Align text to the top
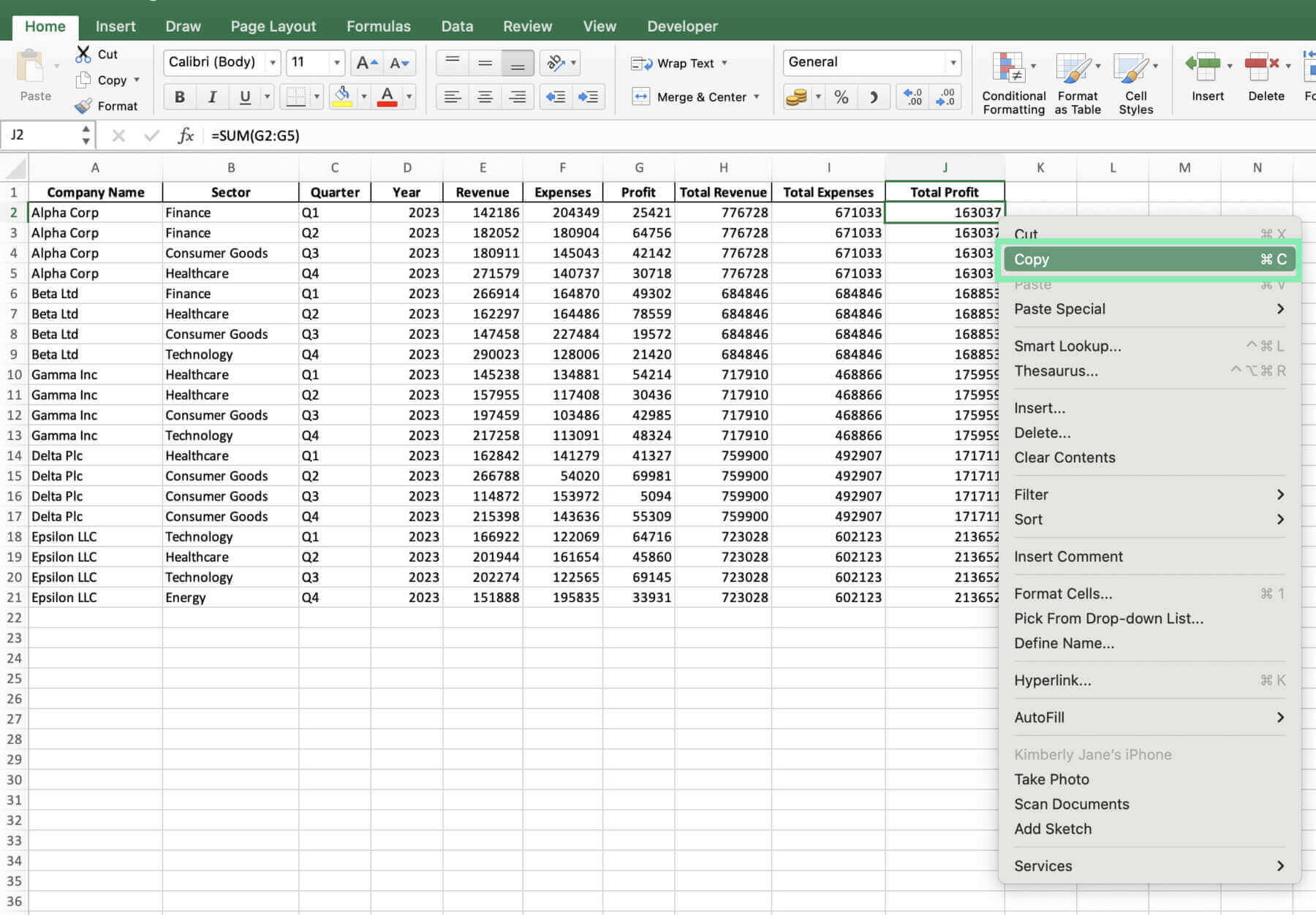This screenshot has width=1316, height=915. pyautogui.click(x=453, y=63)
